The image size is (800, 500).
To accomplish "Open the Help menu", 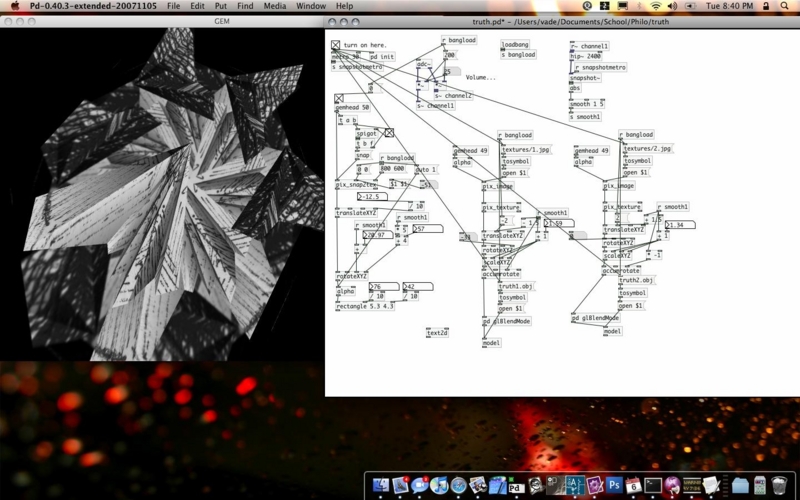I will [x=344, y=6].
